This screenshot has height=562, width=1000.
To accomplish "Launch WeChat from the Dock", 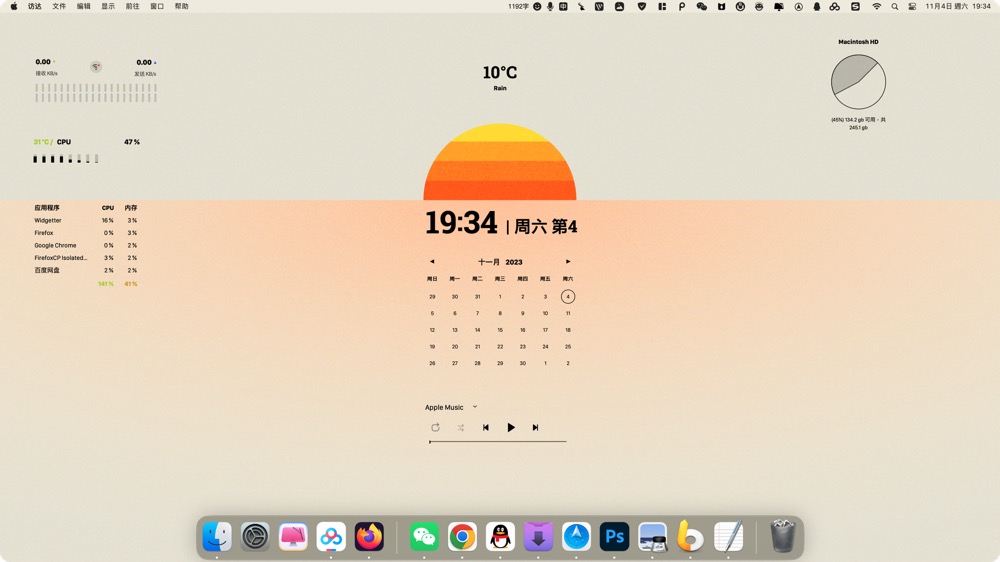I will point(424,537).
